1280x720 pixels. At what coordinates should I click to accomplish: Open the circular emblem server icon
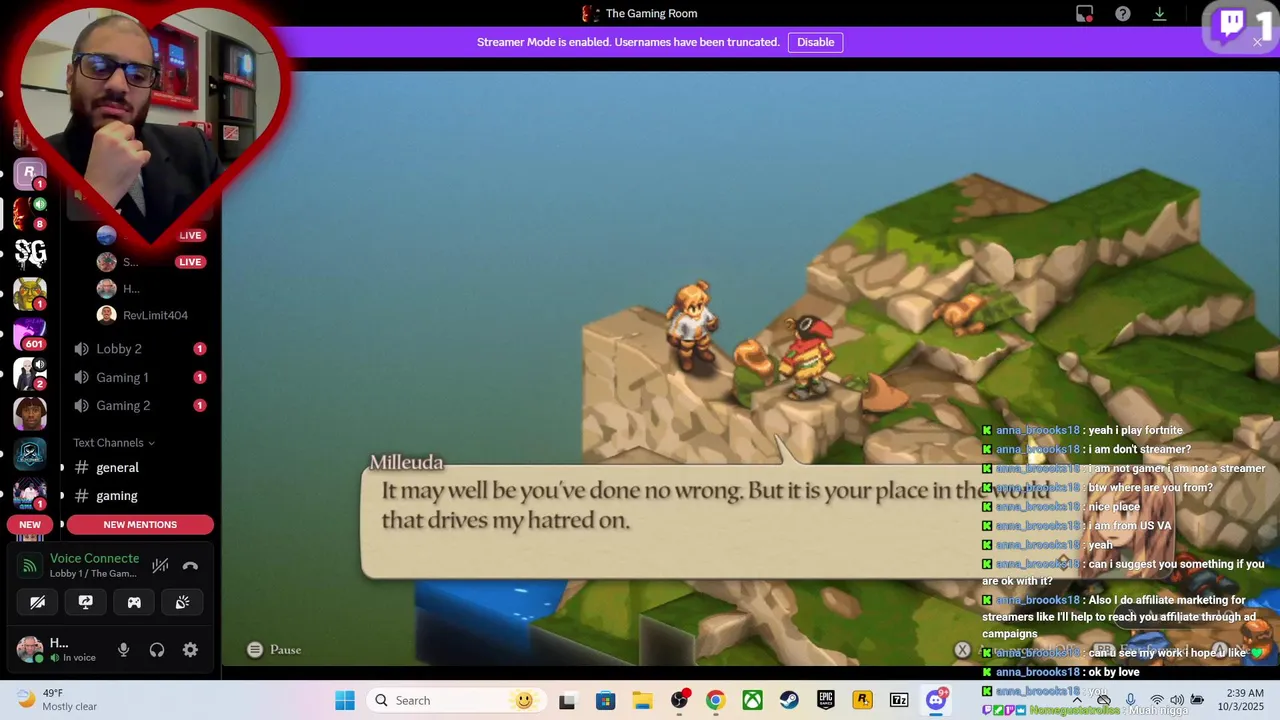click(x=29, y=453)
